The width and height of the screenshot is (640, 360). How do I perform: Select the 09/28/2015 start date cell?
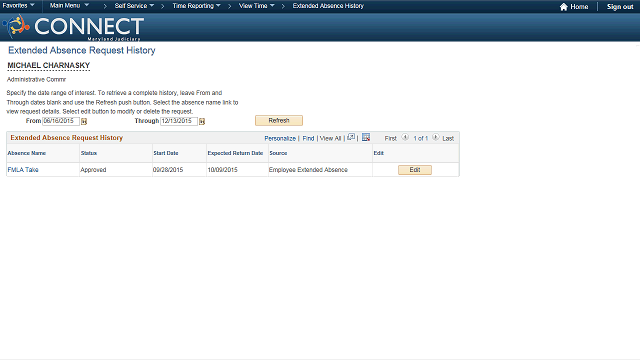168,170
